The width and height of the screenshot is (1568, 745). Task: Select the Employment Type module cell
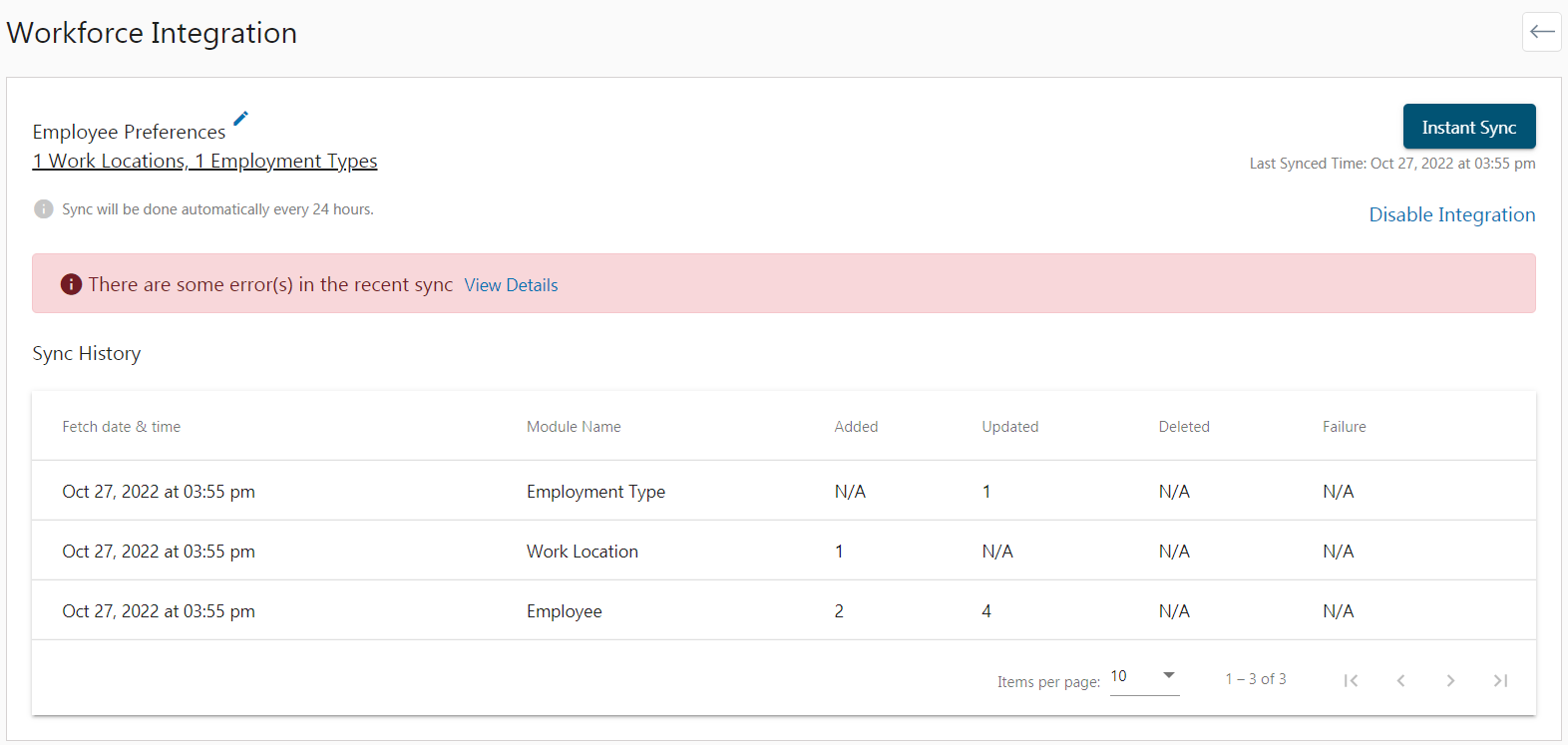pyautogui.click(x=595, y=492)
